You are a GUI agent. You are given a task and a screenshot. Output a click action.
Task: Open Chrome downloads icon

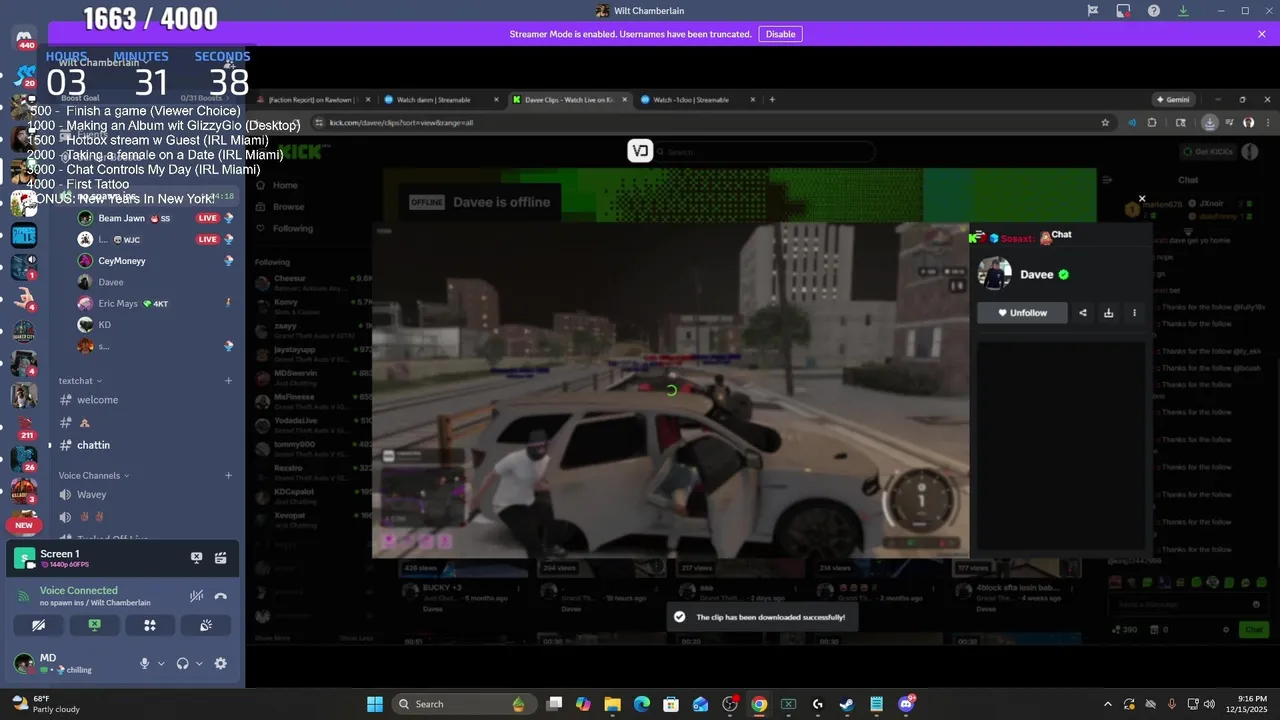1210,123
